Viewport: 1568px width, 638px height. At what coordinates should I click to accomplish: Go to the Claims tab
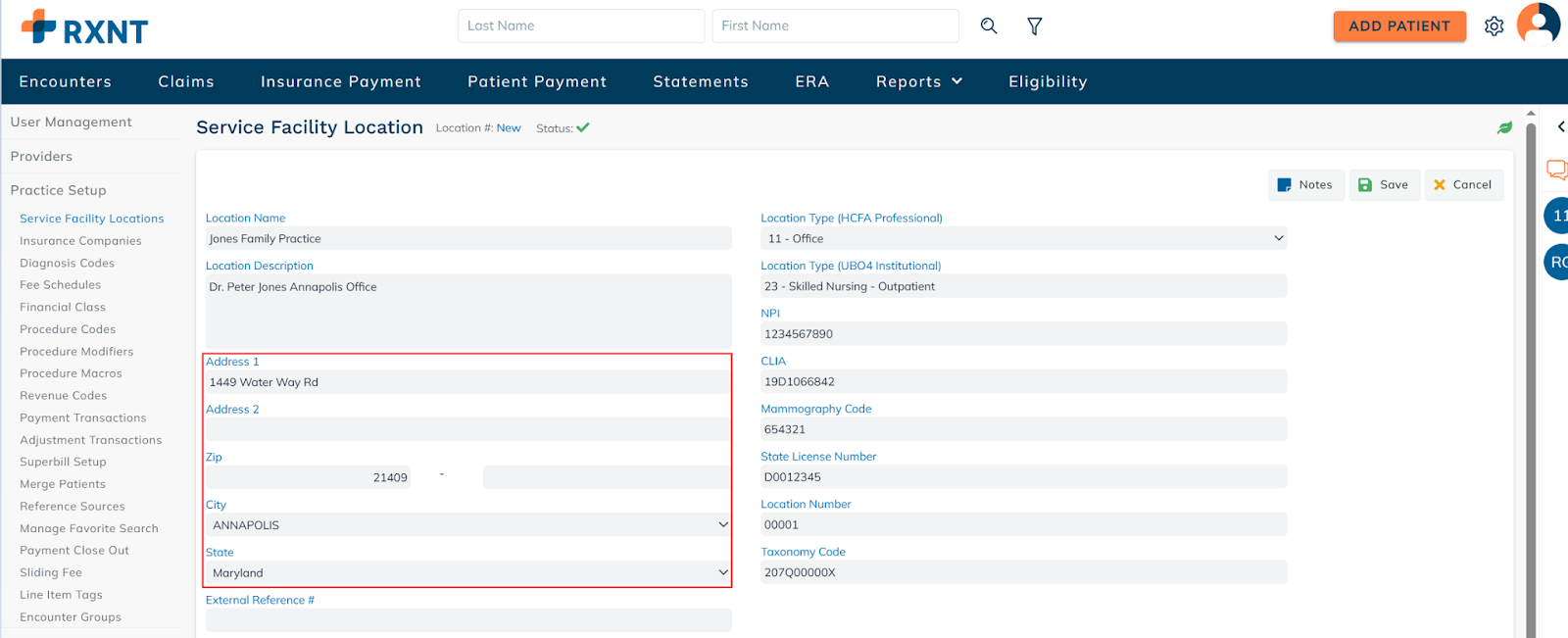click(x=186, y=81)
